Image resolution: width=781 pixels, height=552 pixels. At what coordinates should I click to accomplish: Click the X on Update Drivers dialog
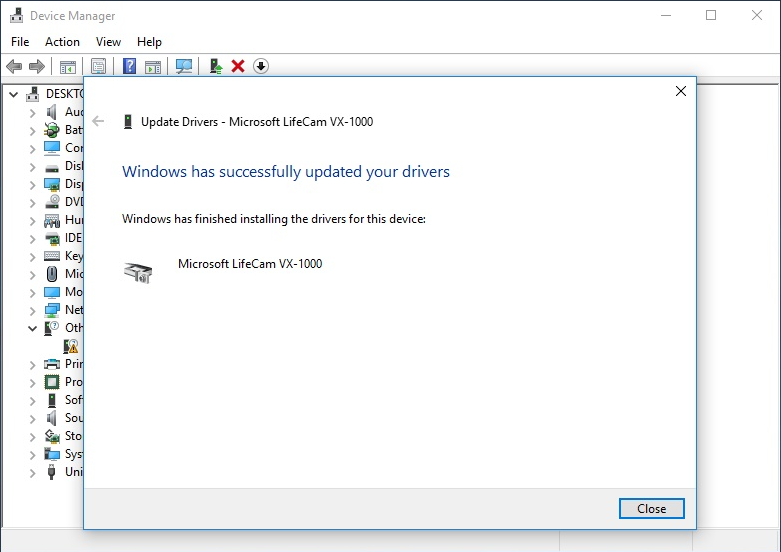coord(681,91)
